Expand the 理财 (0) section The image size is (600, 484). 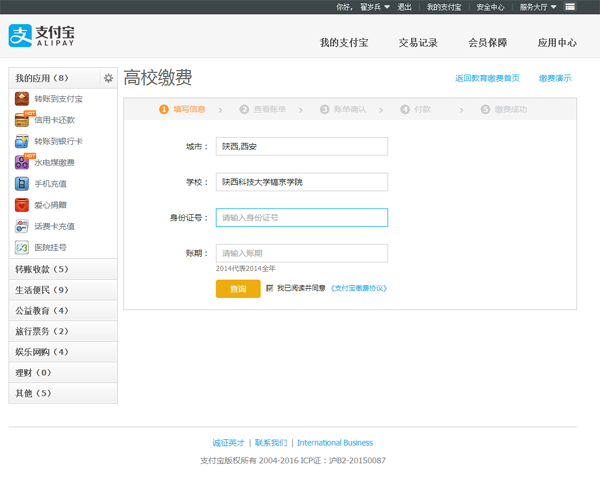pos(63,372)
